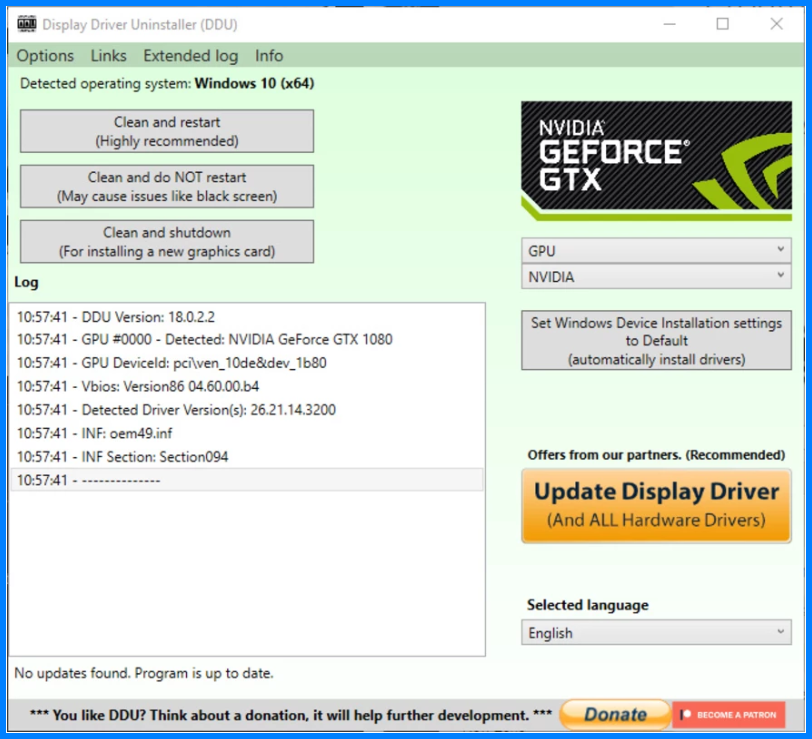Click Clean and shutdown button

point(167,241)
